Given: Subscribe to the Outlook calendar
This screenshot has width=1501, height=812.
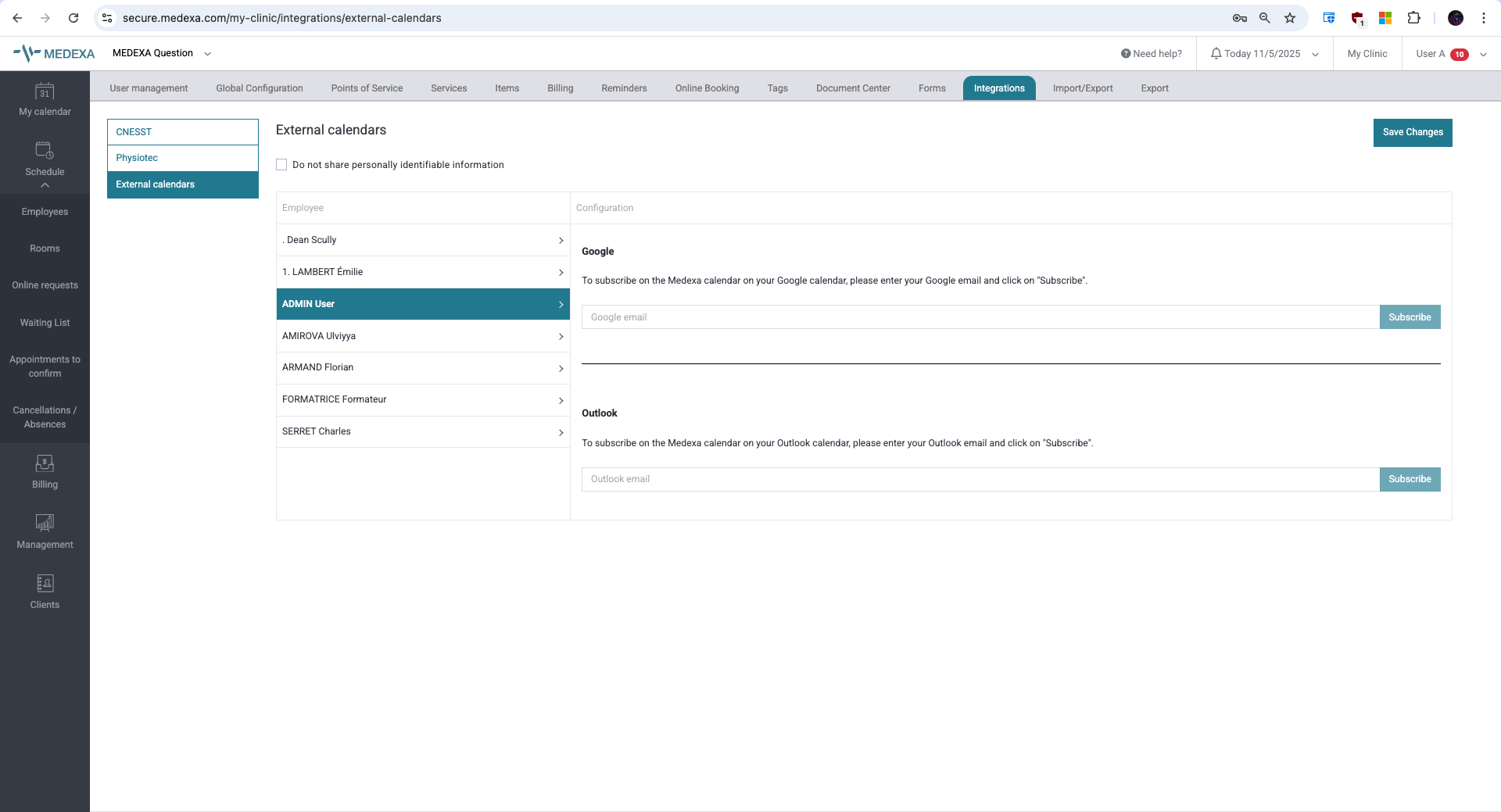Looking at the screenshot, I should click(1410, 479).
